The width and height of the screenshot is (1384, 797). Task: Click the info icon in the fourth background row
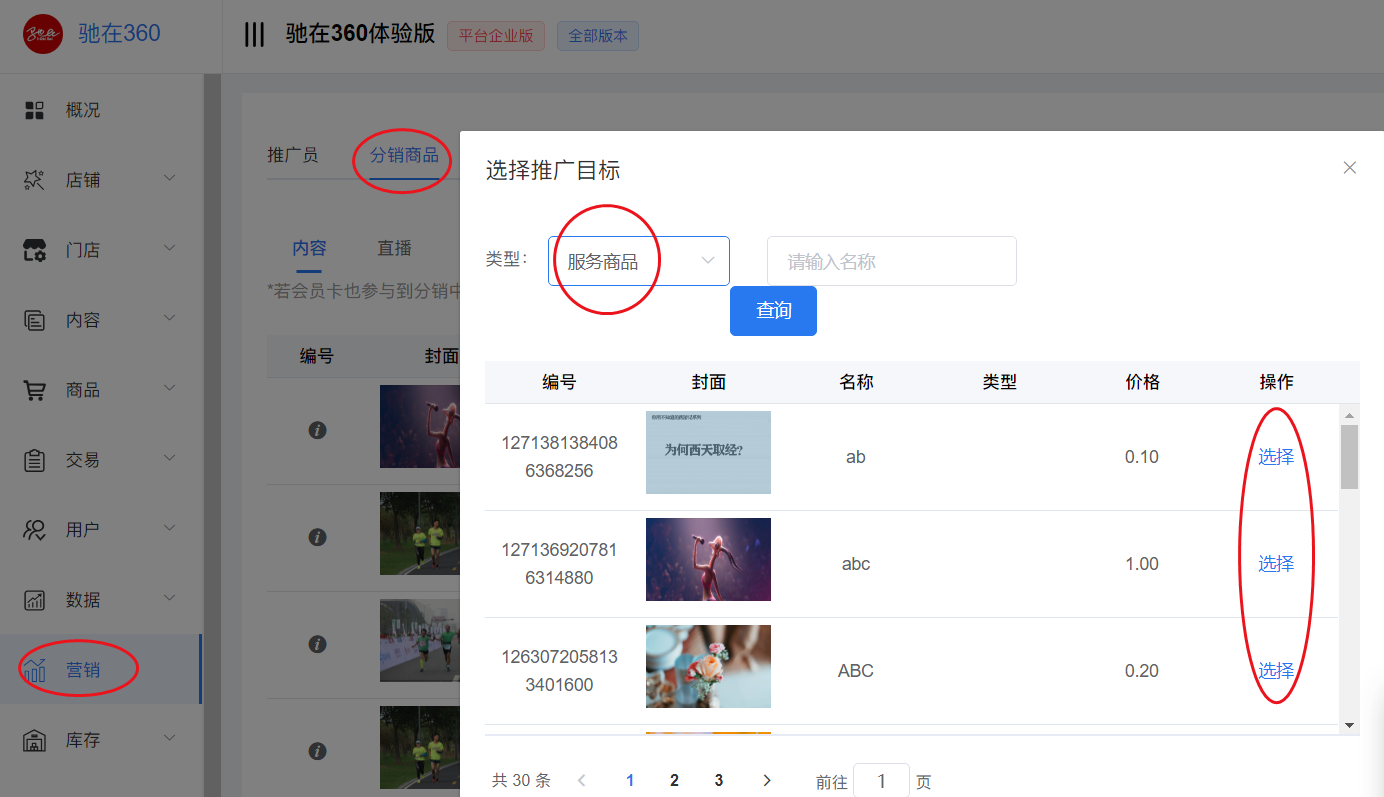point(318,751)
